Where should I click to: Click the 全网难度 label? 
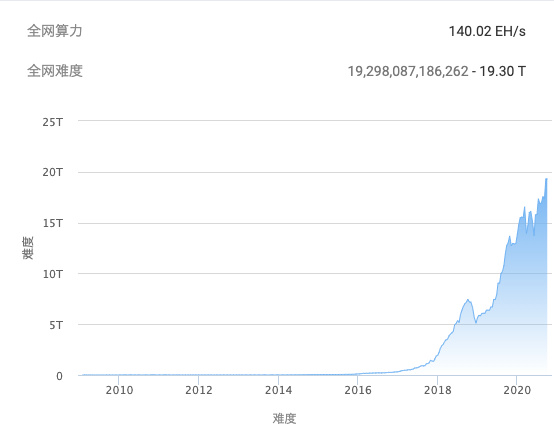pos(55,71)
